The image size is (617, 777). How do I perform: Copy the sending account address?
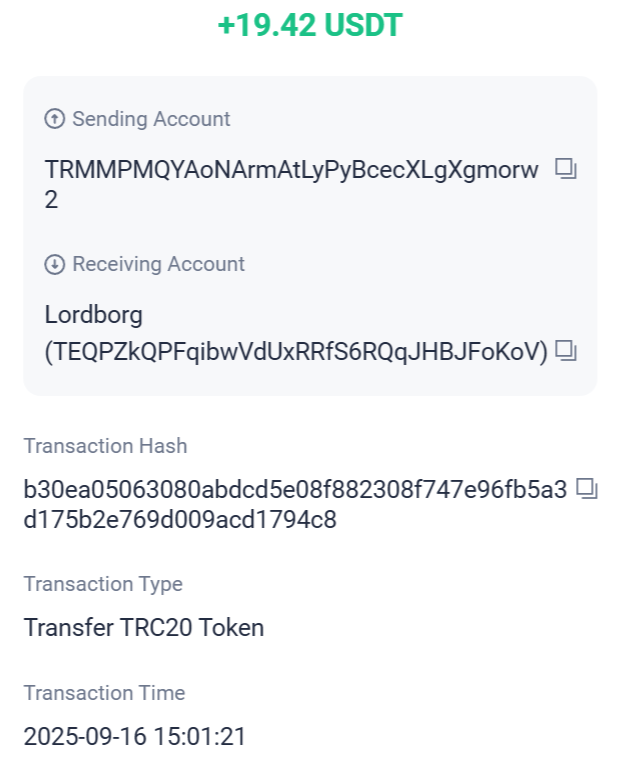pyautogui.click(x=566, y=169)
